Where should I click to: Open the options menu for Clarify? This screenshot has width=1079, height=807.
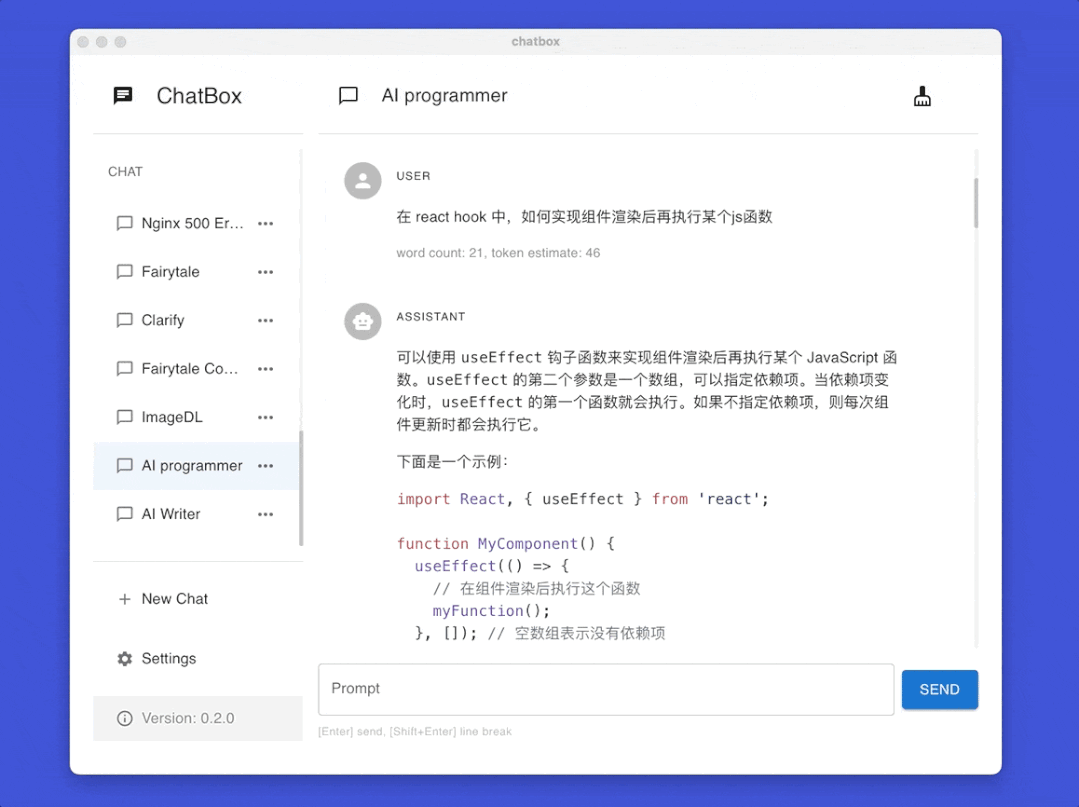point(265,320)
